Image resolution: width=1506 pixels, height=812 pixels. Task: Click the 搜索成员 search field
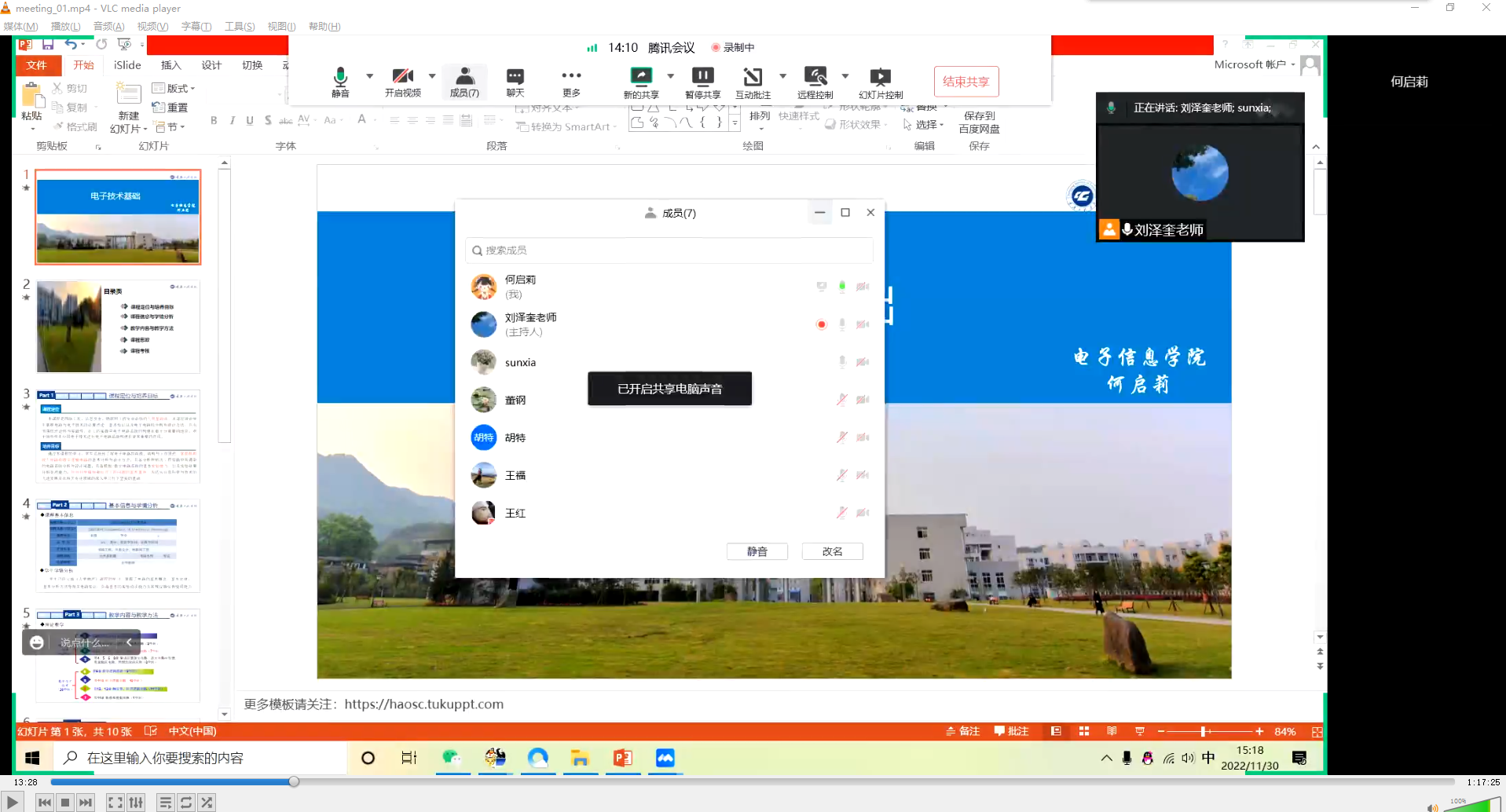point(669,250)
